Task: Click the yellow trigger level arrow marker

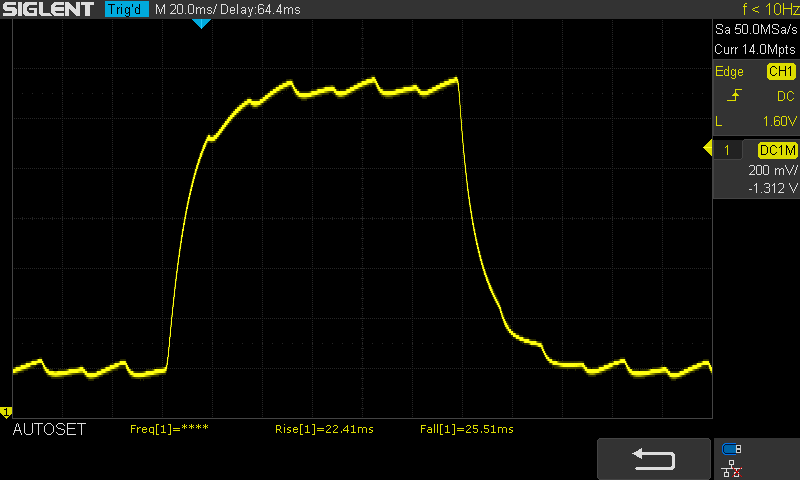Action: [708, 148]
